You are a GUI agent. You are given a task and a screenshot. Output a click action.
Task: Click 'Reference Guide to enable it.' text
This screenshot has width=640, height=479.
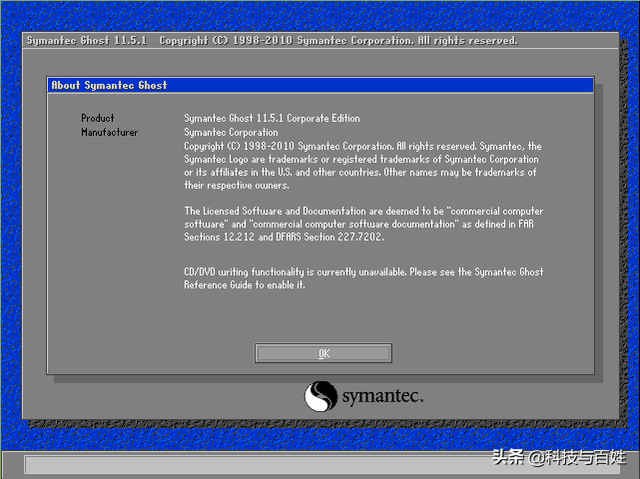click(244, 285)
